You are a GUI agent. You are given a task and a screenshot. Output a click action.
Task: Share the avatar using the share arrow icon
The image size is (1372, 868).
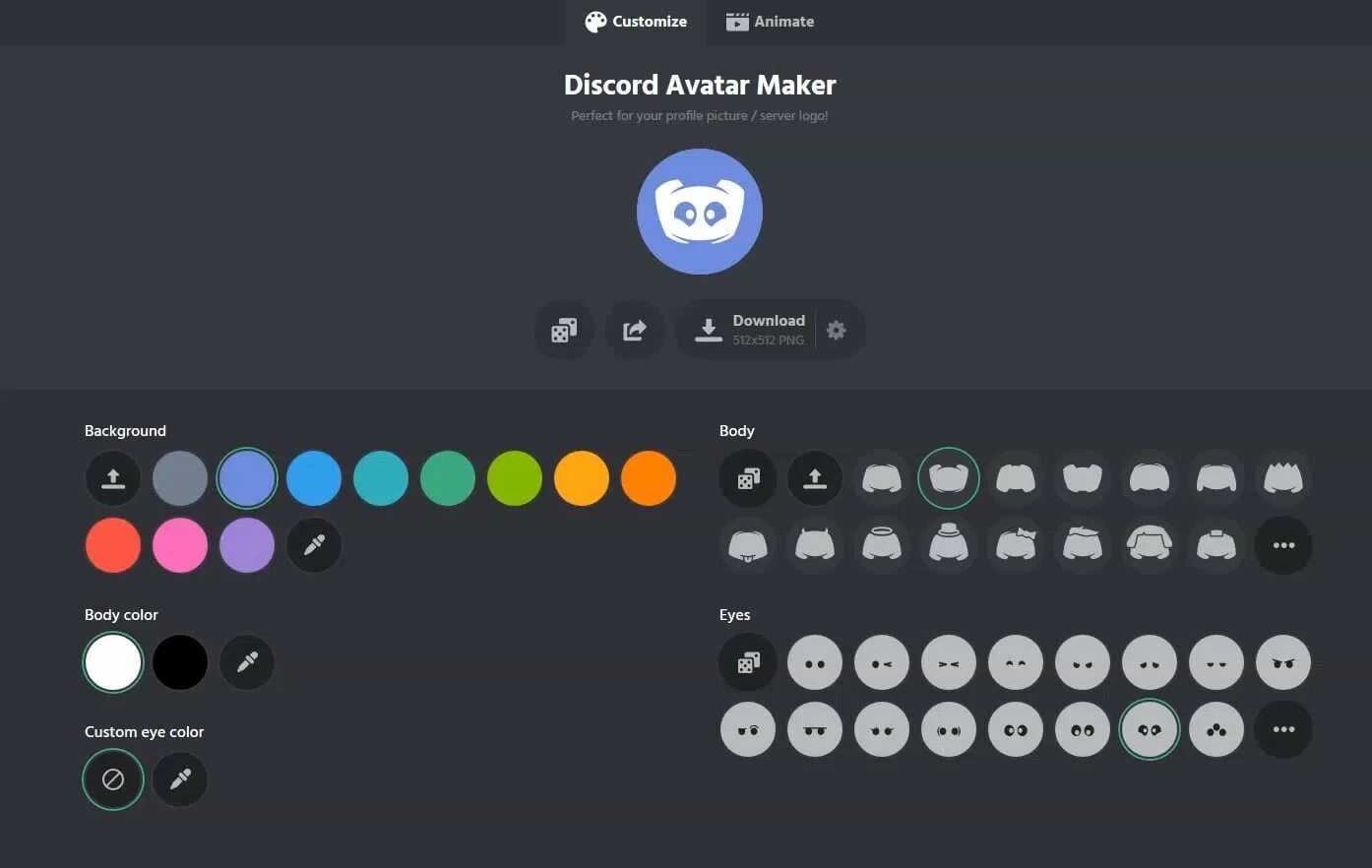pyautogui.click(x=635, y=330)
